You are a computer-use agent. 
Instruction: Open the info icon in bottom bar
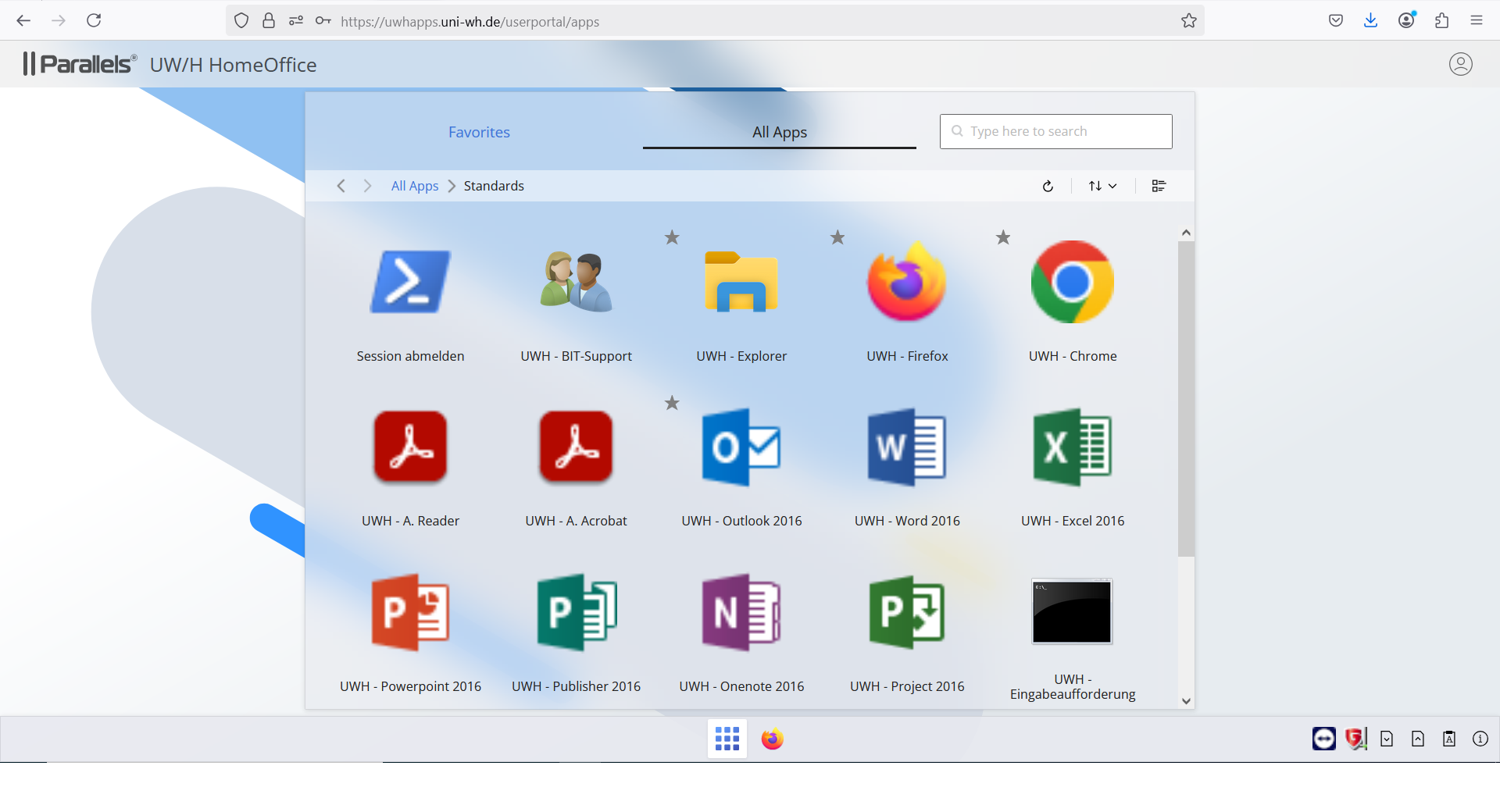(x=1480, y=739)
